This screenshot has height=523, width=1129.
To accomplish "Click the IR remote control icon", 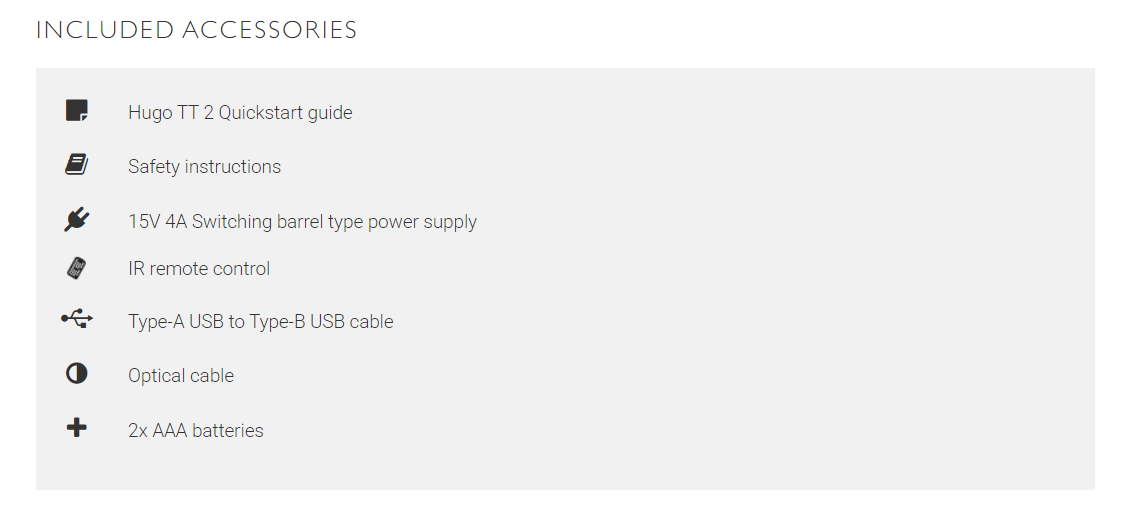I will [x=77, y=268].
